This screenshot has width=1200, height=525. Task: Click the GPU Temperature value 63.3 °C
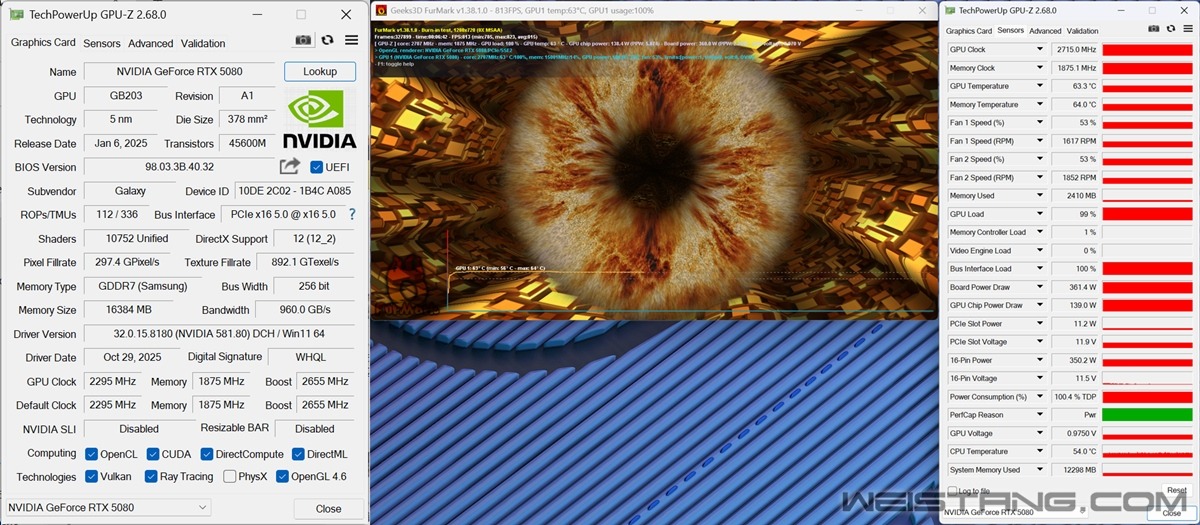tap(1075, 86)
